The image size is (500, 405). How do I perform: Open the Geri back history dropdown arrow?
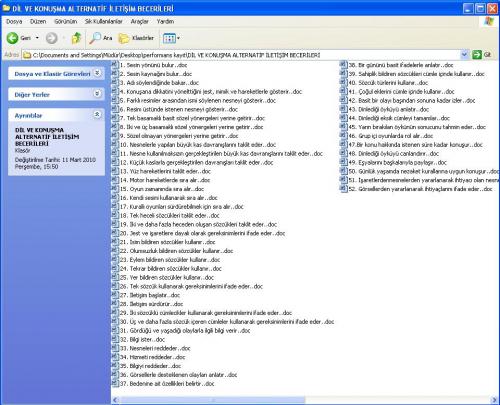37,38
